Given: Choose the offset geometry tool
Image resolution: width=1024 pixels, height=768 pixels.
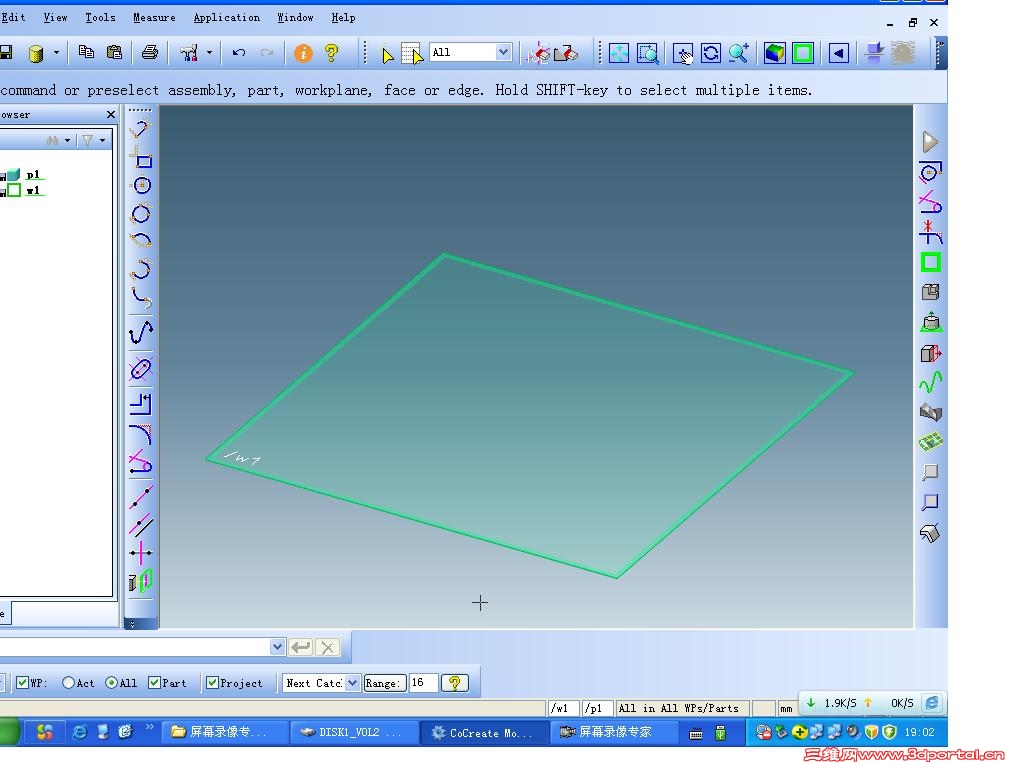Looking at the screenshot, I should click(x=140, y=404).
